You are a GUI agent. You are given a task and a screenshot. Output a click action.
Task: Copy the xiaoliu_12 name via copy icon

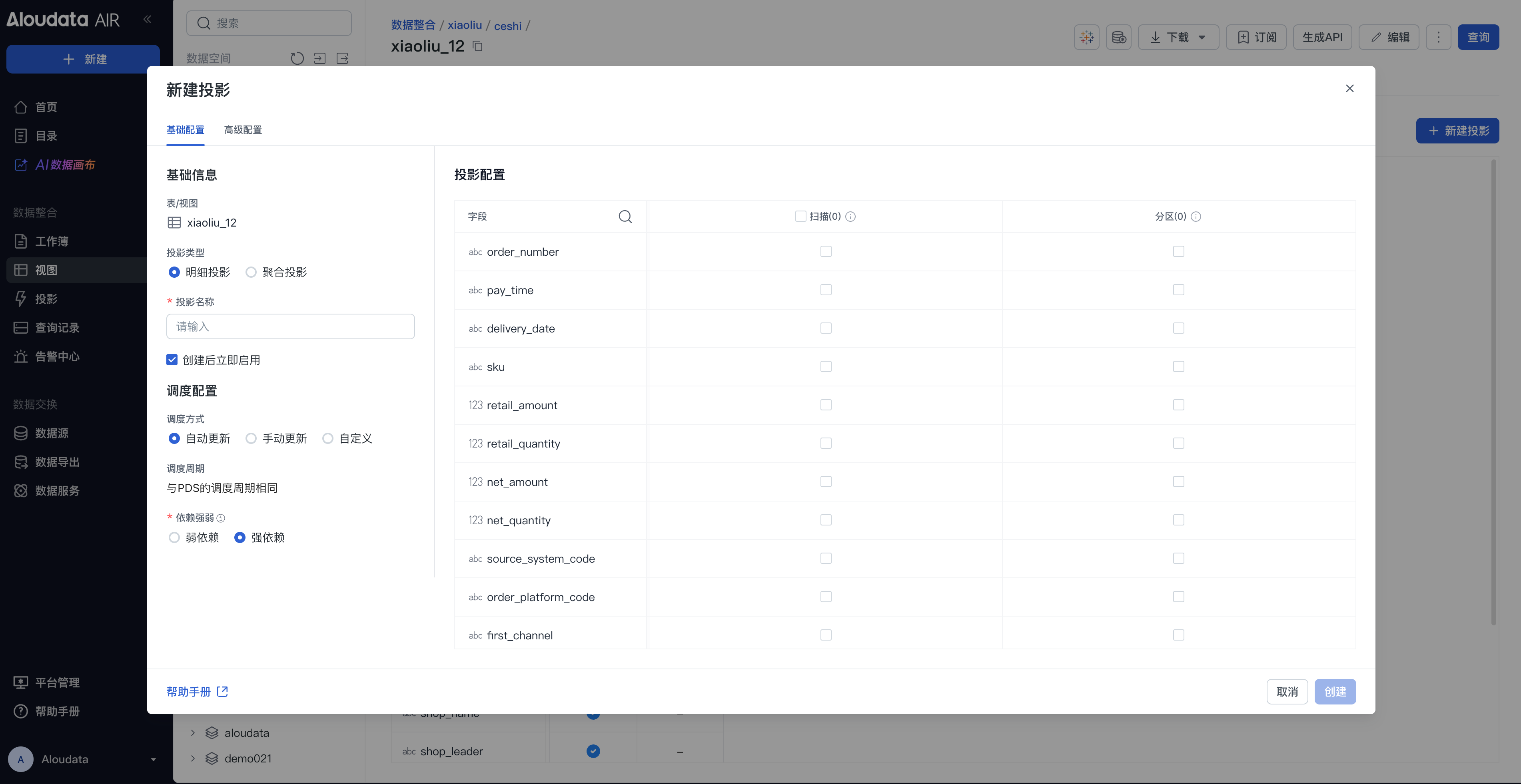point(478,46)
